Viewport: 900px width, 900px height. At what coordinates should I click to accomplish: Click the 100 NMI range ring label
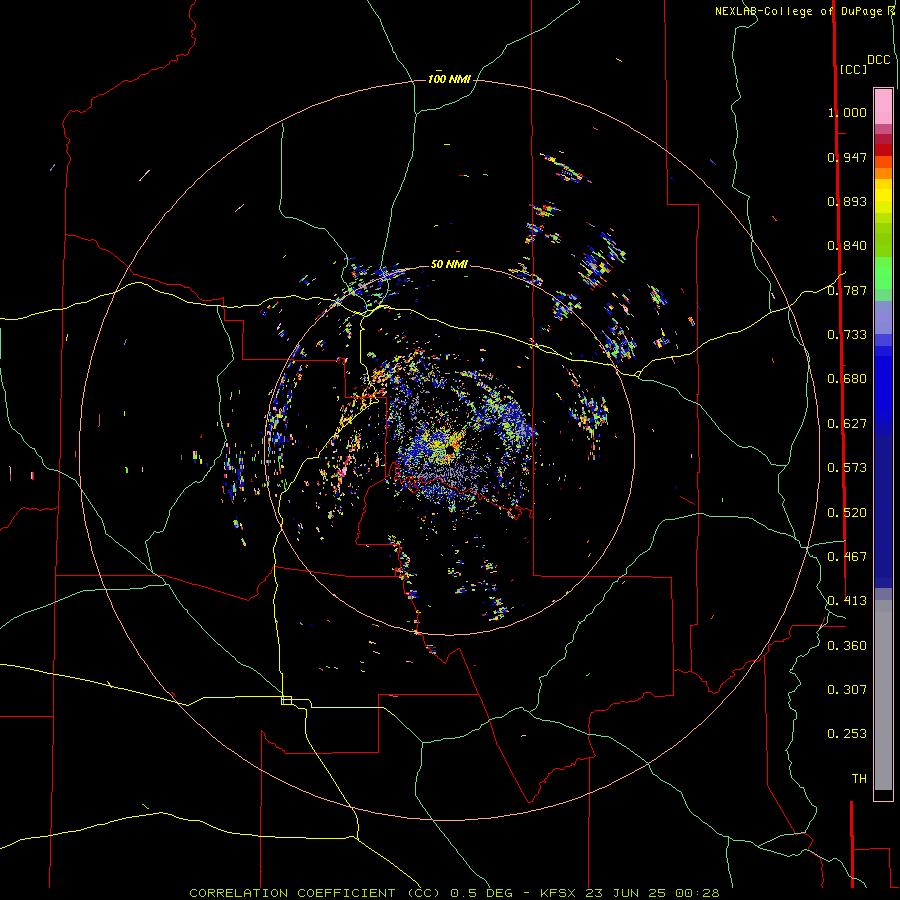point(449,79)
